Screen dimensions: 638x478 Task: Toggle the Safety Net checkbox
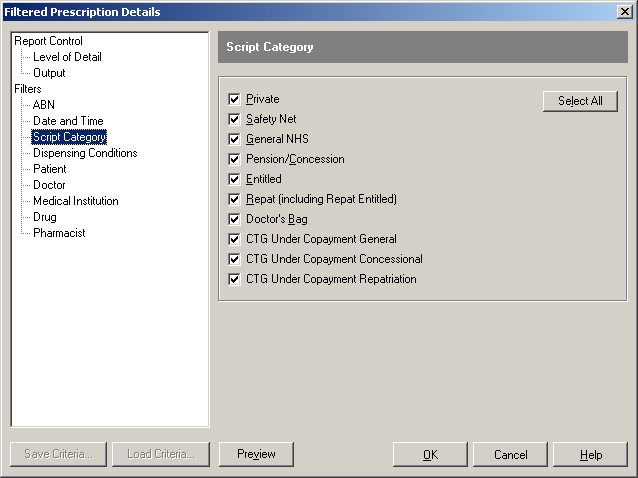pyautogui.click(x=234, y=119)
